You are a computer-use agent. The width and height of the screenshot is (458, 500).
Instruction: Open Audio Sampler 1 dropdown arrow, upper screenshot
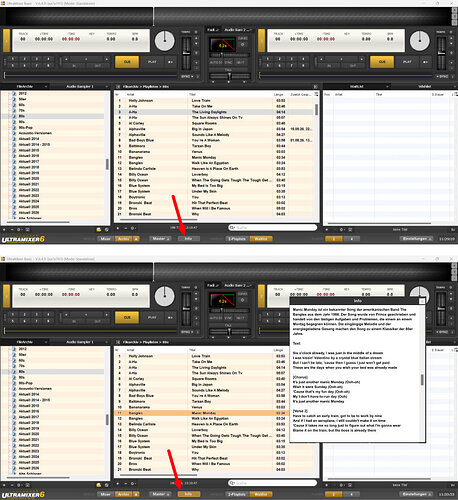(107, 87)
